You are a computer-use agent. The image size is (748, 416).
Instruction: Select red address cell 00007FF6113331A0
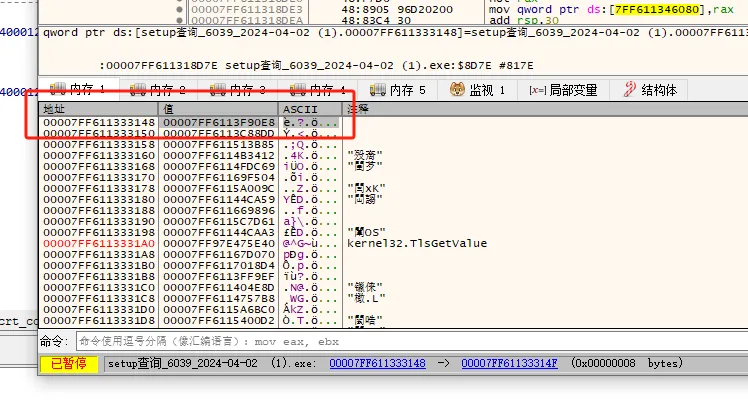click(x=99, y=243)
